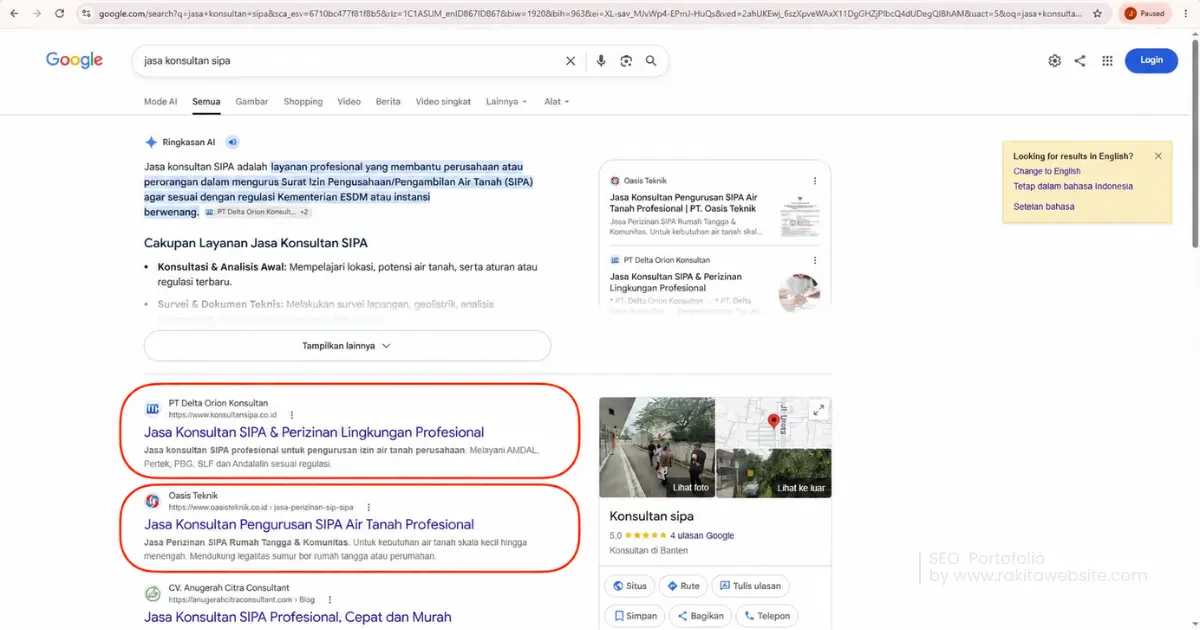Open Chrome three-dot menu
Viewport: 1200px width, 630px height.
tap(1186, 14)
